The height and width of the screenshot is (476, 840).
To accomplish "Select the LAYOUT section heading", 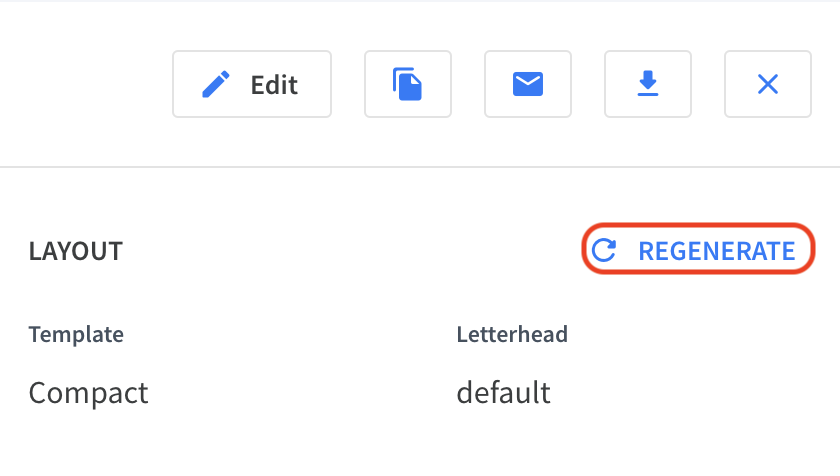I will [76, 251].
